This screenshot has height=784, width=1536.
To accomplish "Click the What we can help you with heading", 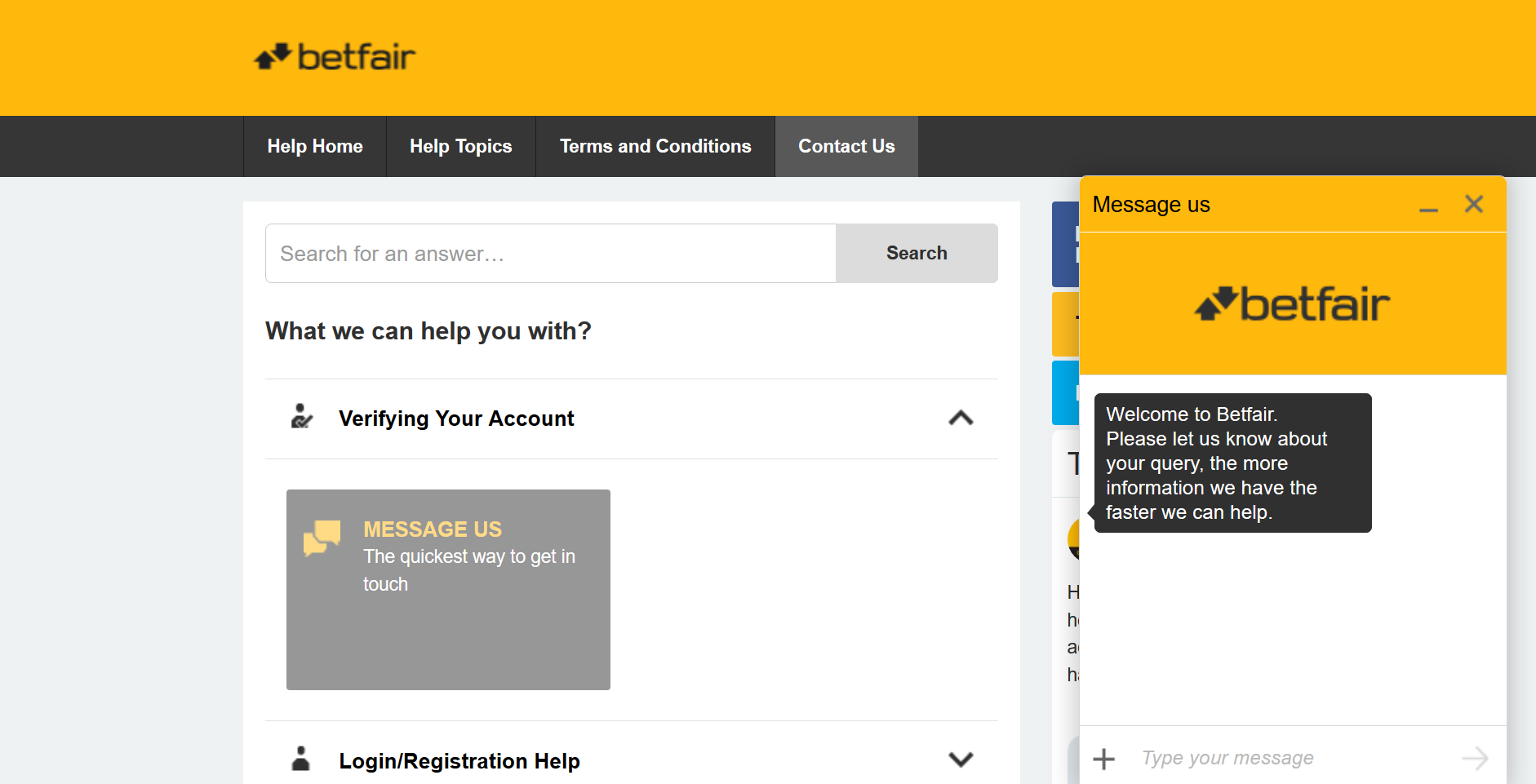I will 428,331.
